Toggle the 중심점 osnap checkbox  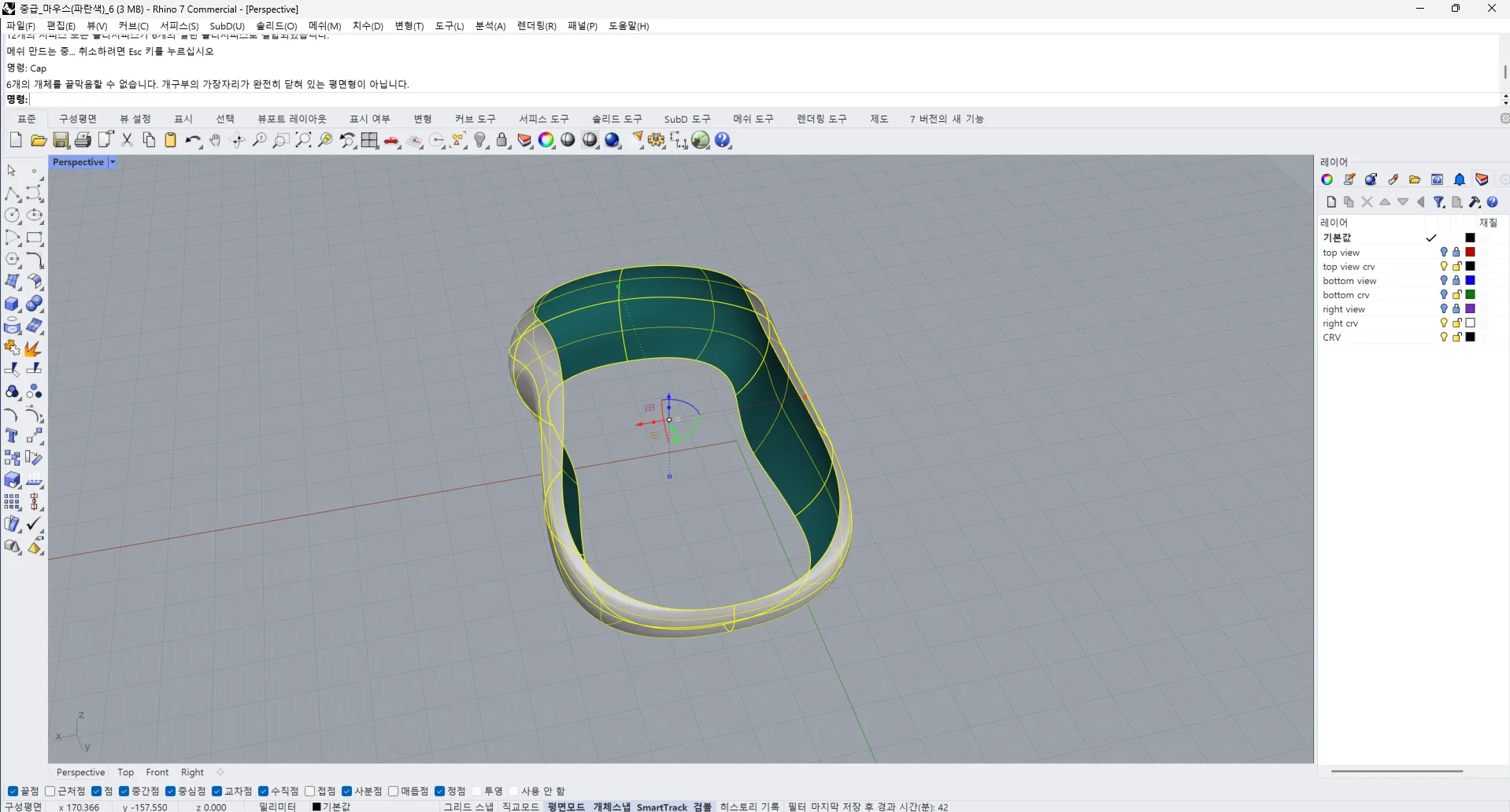(x=170, y=791)
